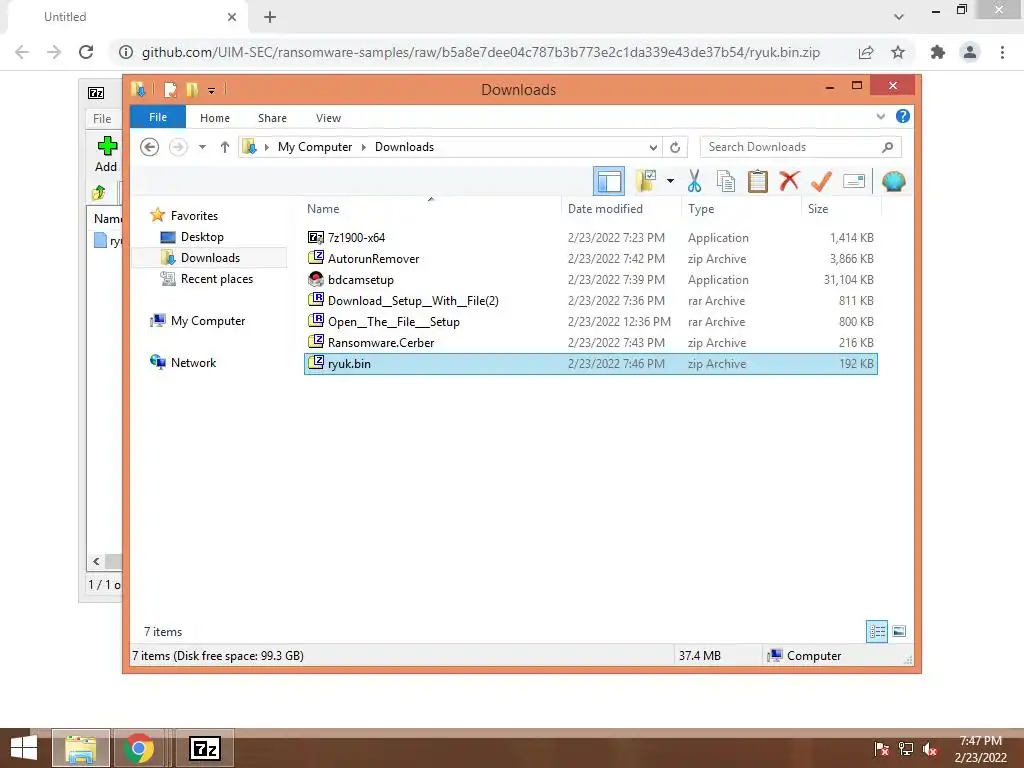This screenshot has width=1024, height=768.
Task: Click the Chrome address bar URL
Action: tap(481, 52)
